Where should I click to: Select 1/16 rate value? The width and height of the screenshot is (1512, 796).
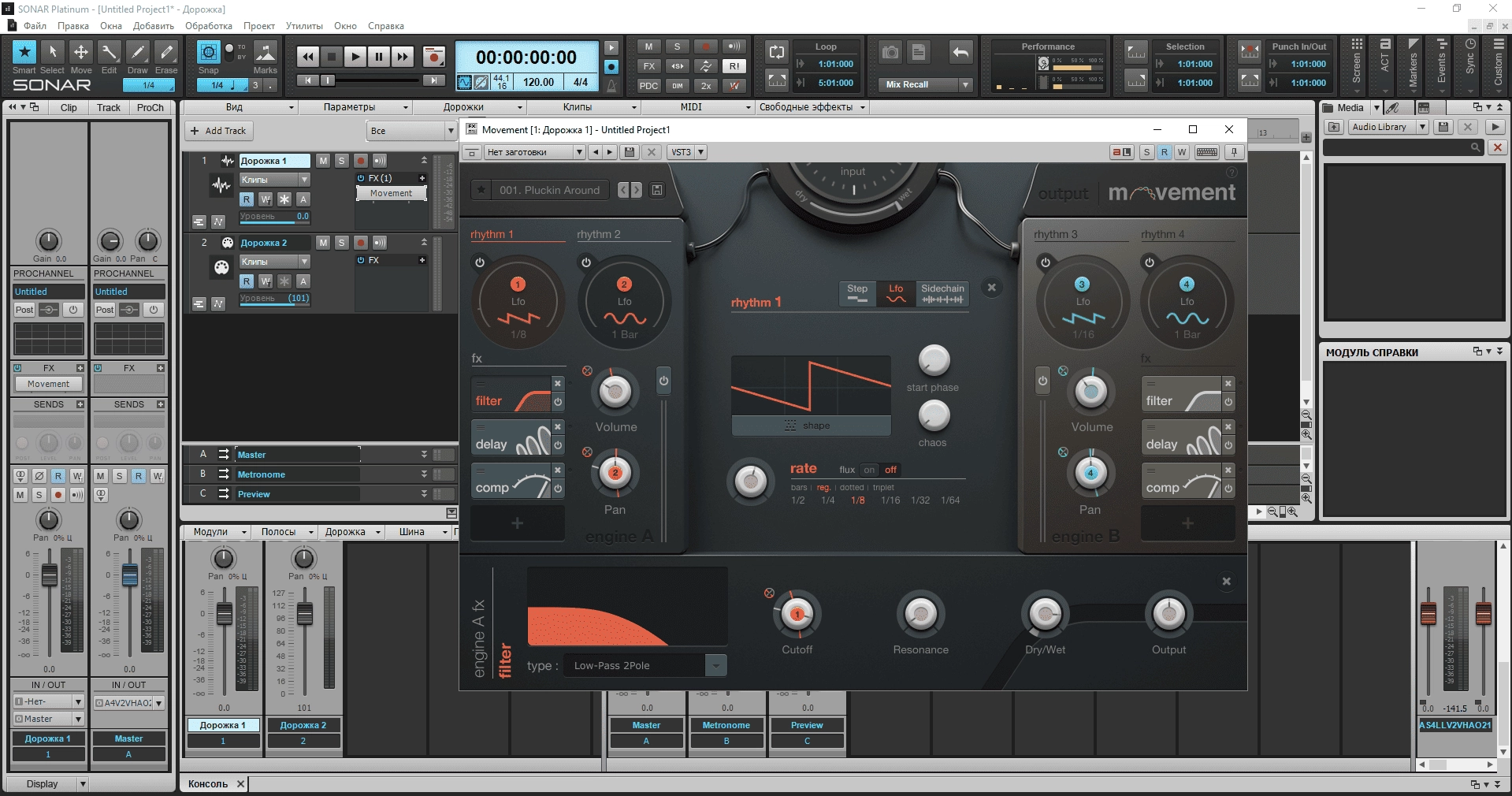890,500
